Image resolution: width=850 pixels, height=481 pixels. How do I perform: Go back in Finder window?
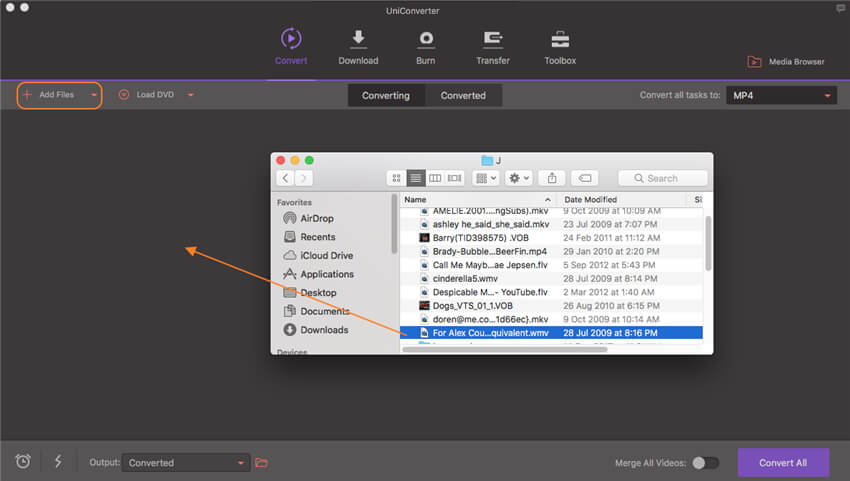point(285,178)
